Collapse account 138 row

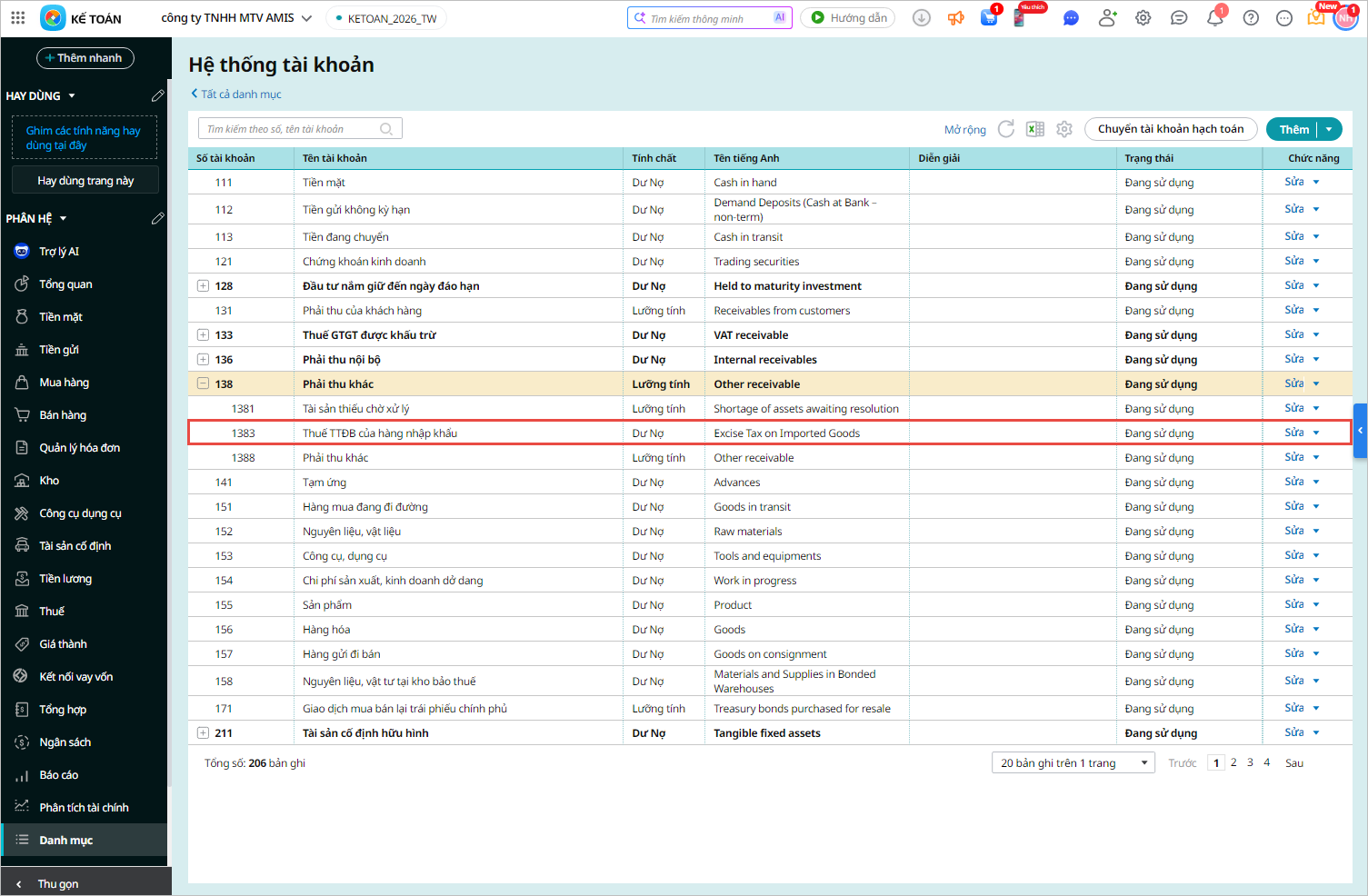click(203, 384)
